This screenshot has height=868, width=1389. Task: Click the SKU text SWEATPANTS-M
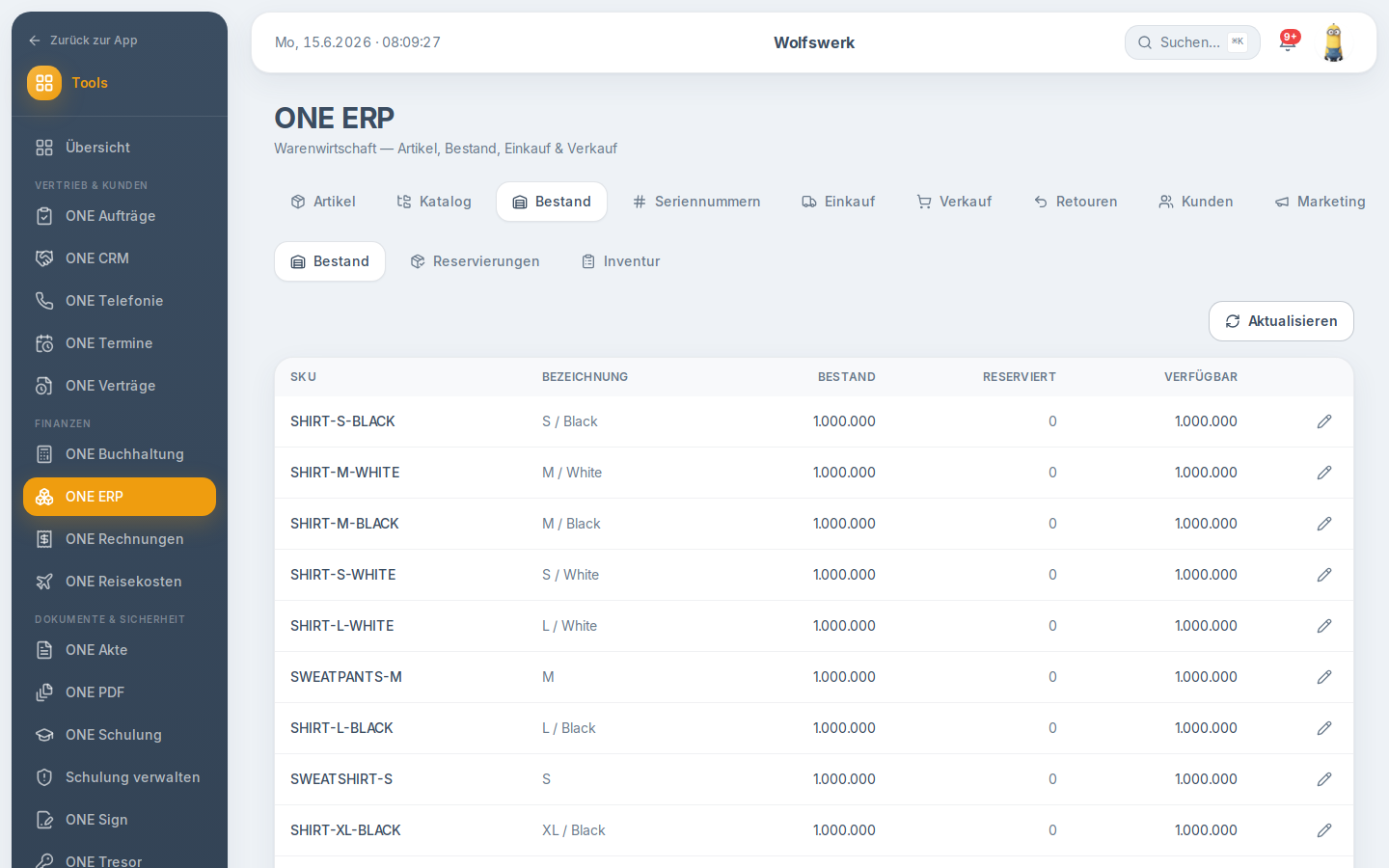[346, 677]
